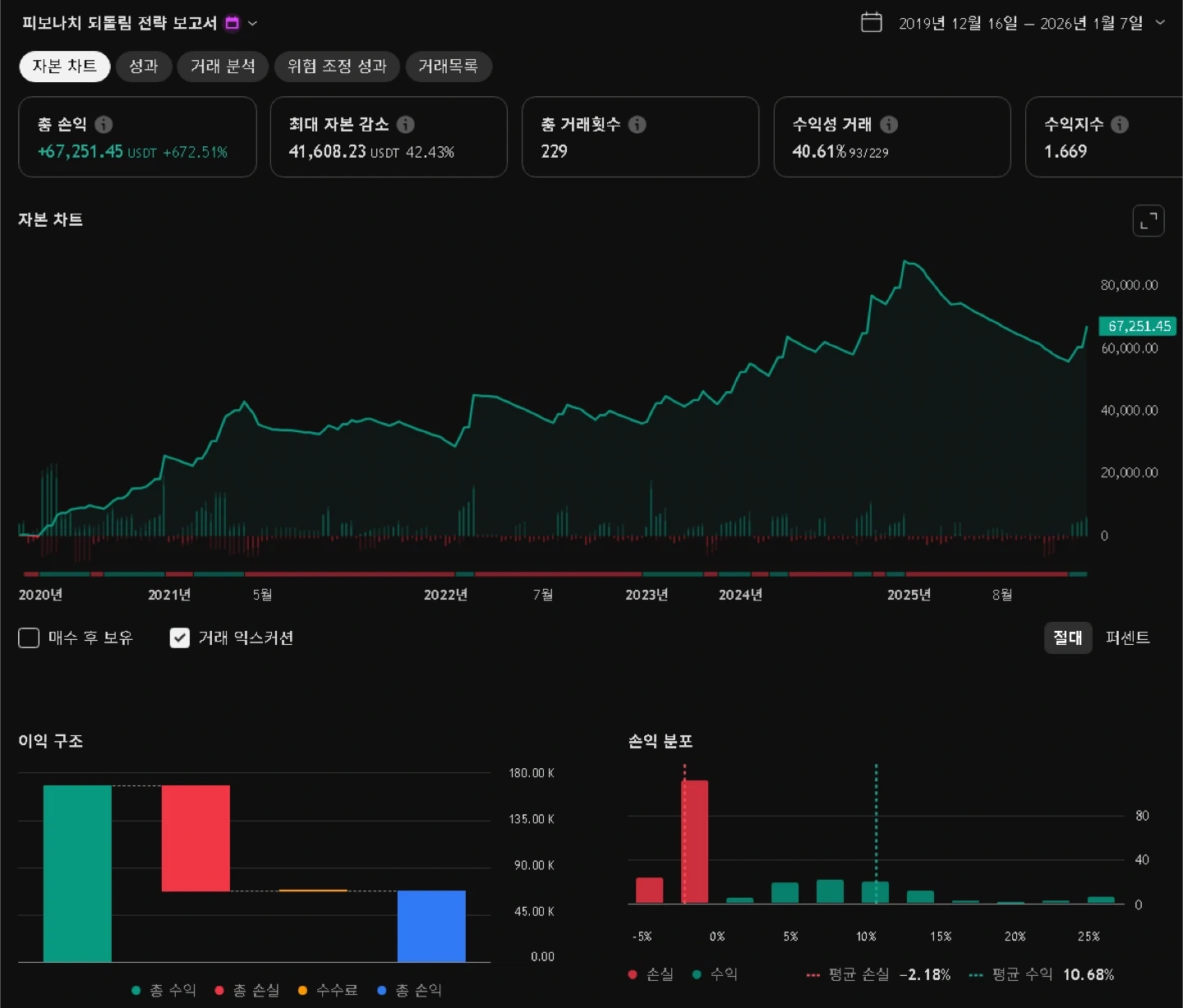Screen dimensions: 1183x1008
Task: Switch to the 성과 tab
Action: 143,67
